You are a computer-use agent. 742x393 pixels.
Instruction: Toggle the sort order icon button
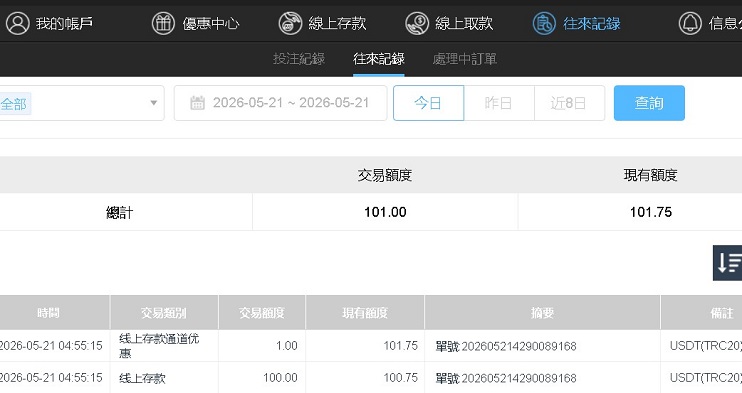click(728, 263)
